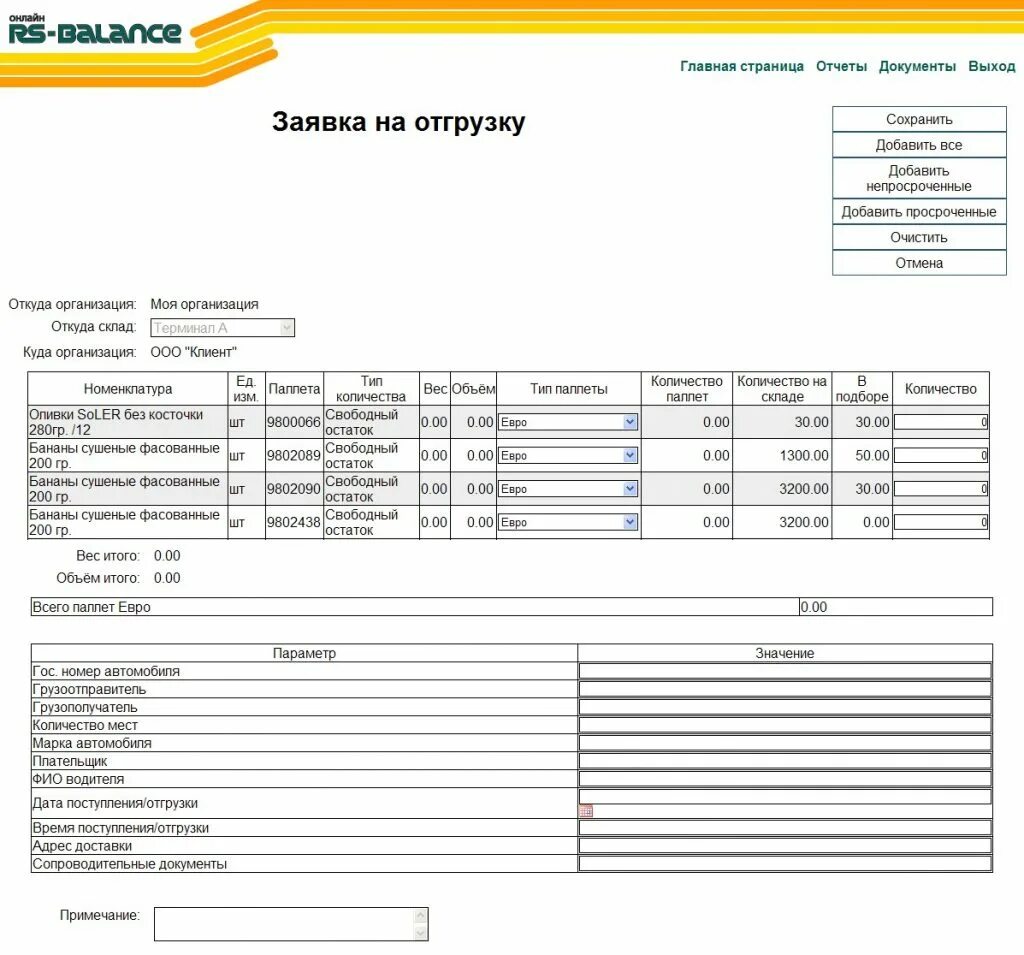Click the Заявка на отгрузку heading
This screenshot has width=1024, height=955.
pos(398,122)
